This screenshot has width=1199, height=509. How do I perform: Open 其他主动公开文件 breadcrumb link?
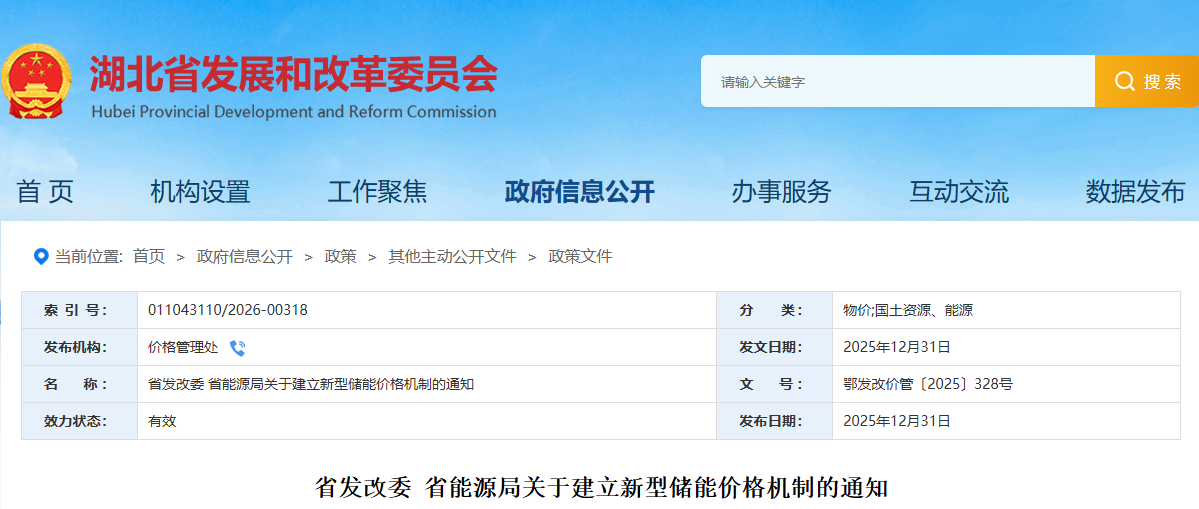coord(453,257)
